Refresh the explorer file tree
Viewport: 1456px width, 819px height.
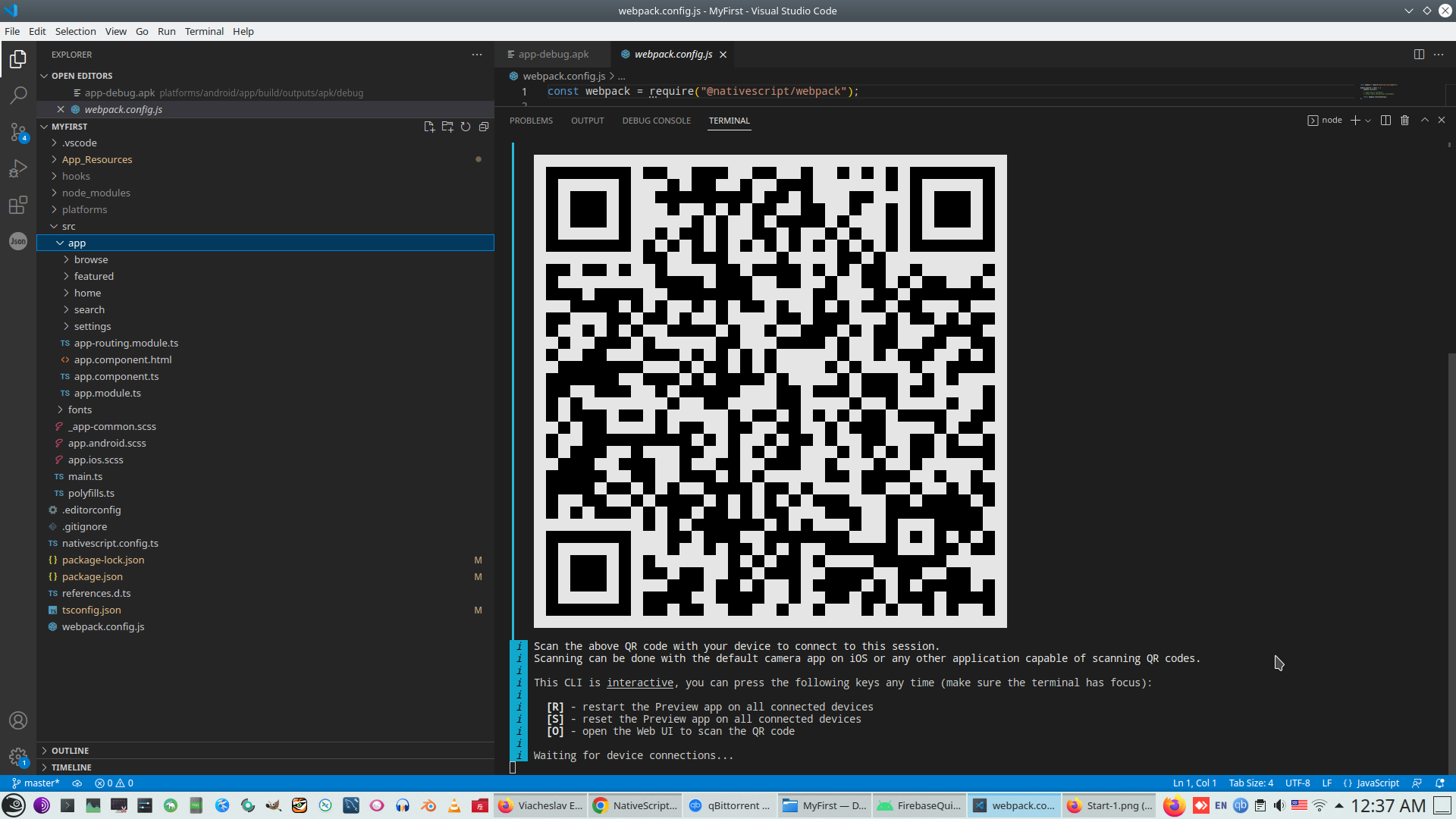pos(466,127)
